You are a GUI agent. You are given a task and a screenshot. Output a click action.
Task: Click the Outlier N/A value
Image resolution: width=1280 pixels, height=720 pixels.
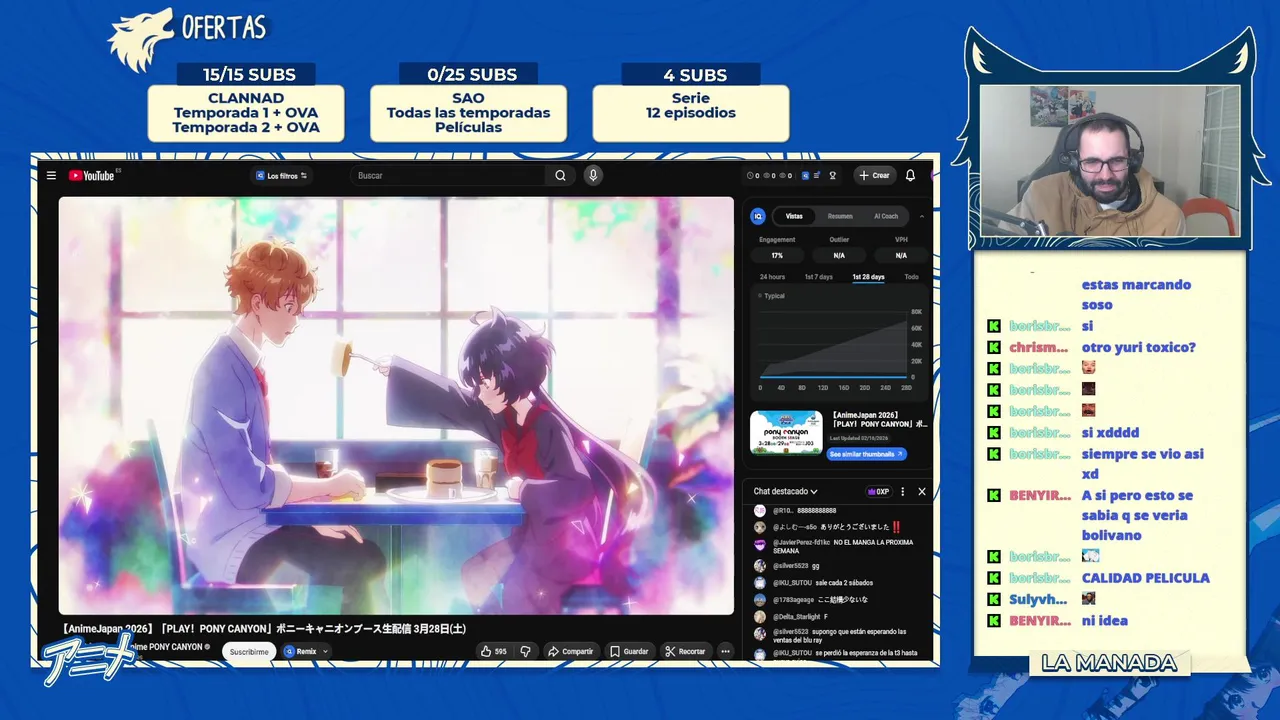(x=839, y=255)
